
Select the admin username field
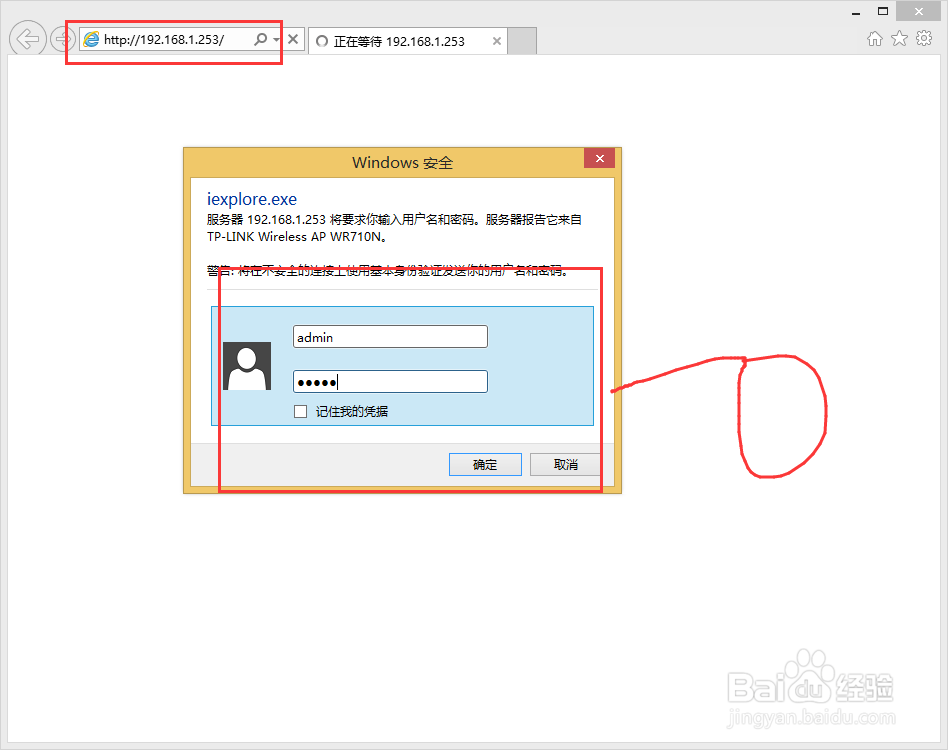click(x=389, y=336)
